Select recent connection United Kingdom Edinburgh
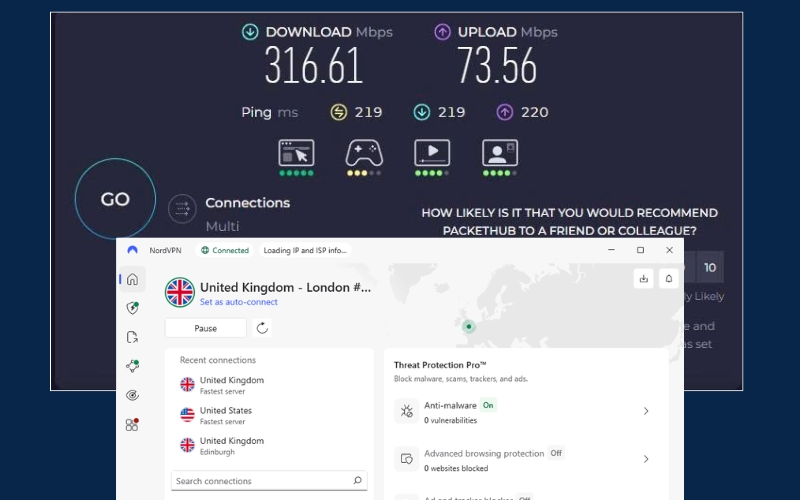The image size is (800, 500). tap(269, 445)
